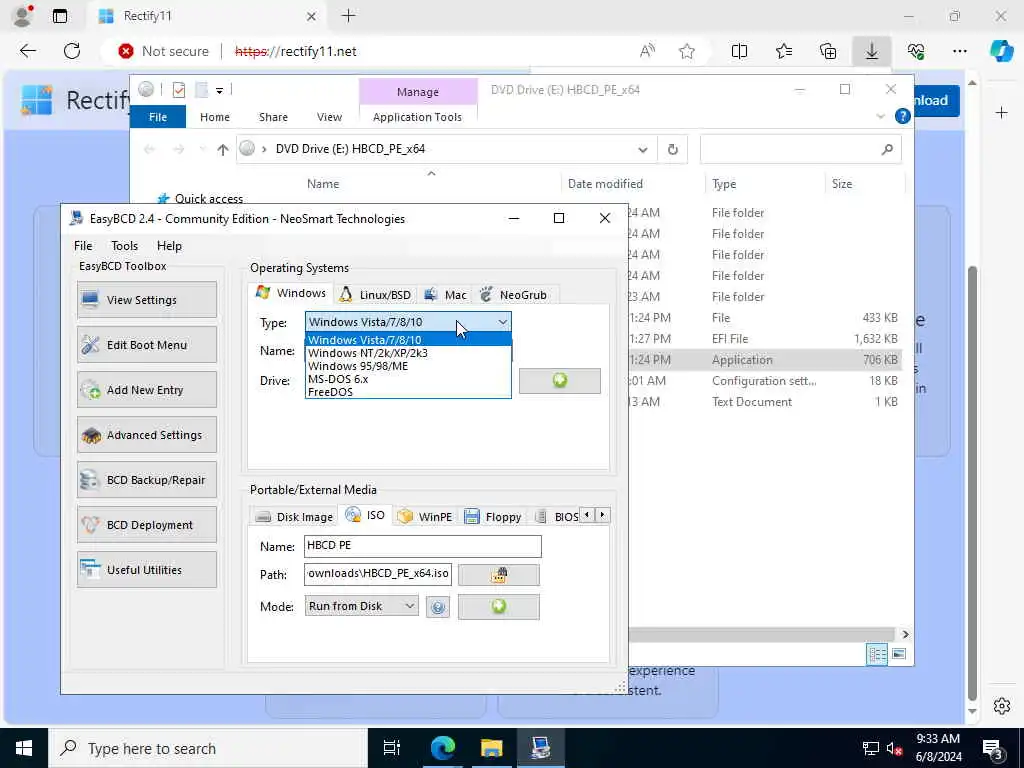1024x768 pixels.
Task: Open Edge Collections icon
Action: (828, 51)
